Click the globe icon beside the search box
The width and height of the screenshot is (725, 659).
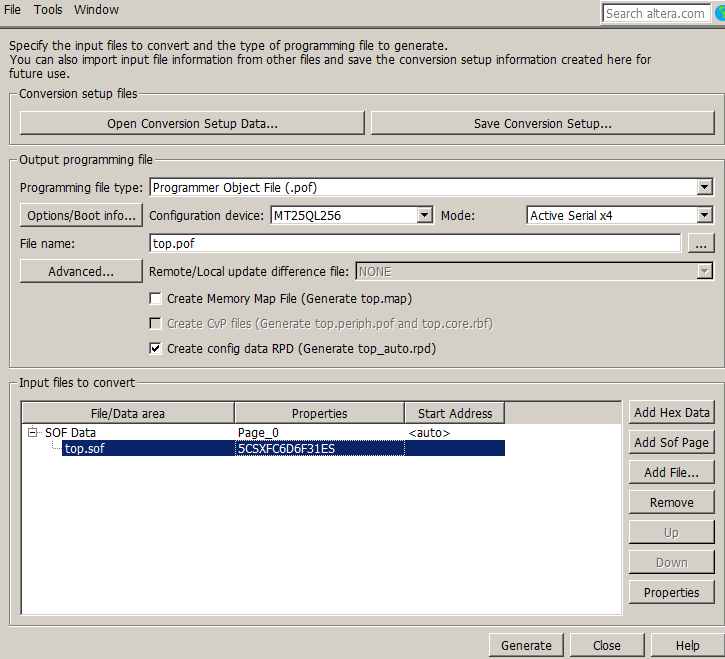[718, 13]
